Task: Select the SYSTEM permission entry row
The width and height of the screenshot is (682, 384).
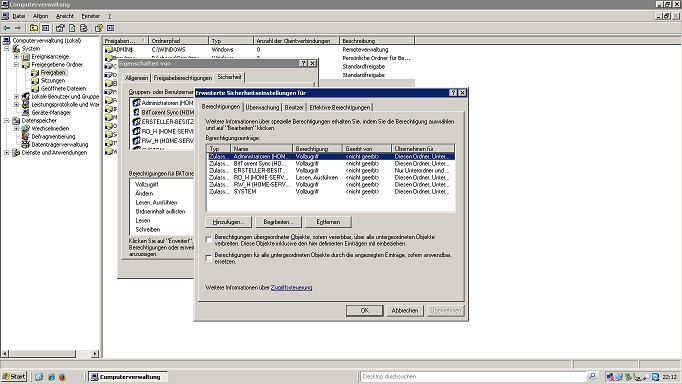Action: (x=331, y=191)
